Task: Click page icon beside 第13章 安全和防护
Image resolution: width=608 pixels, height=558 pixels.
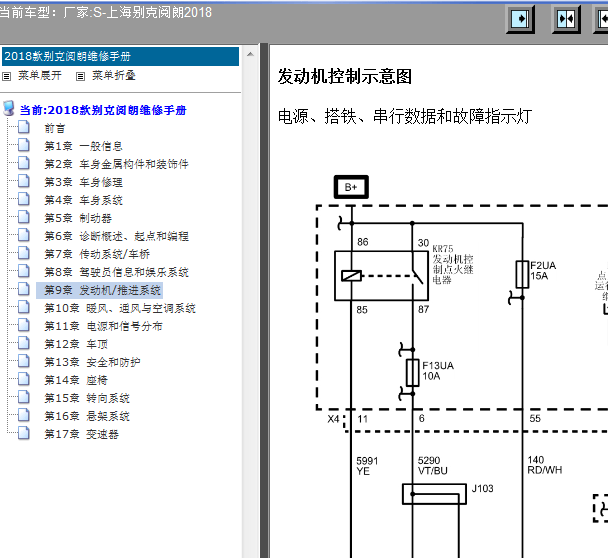Action: point(24,361)
